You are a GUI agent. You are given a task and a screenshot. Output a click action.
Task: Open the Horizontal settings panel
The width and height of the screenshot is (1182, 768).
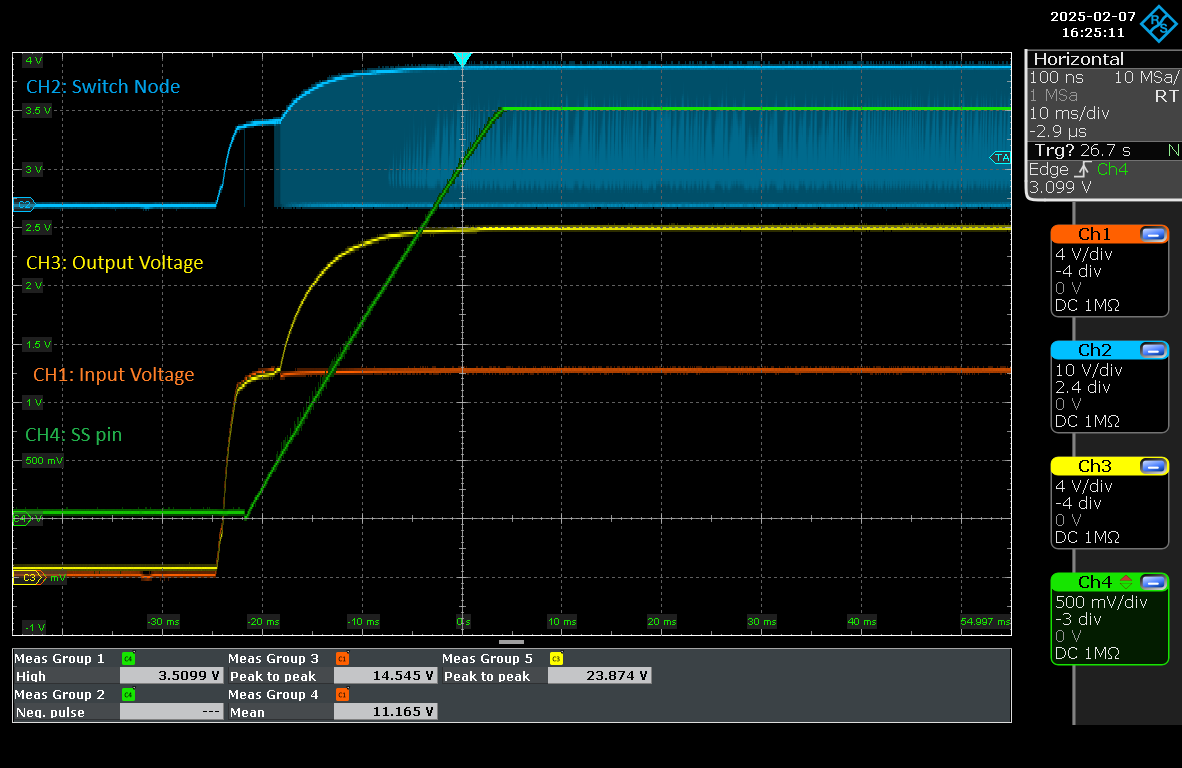[1078, 59]
